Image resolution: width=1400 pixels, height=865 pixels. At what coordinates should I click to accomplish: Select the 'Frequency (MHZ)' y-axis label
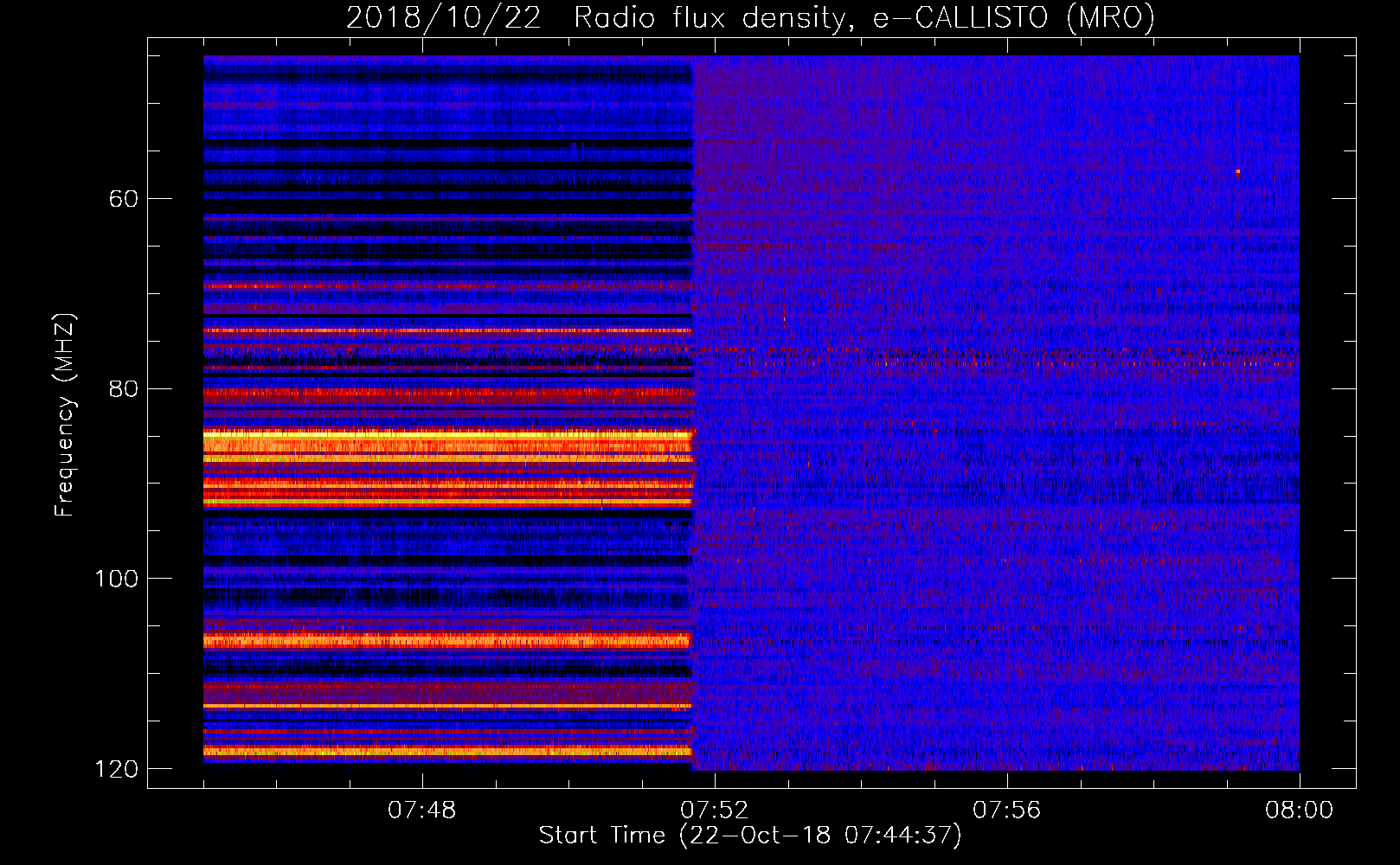coord(65,414)
